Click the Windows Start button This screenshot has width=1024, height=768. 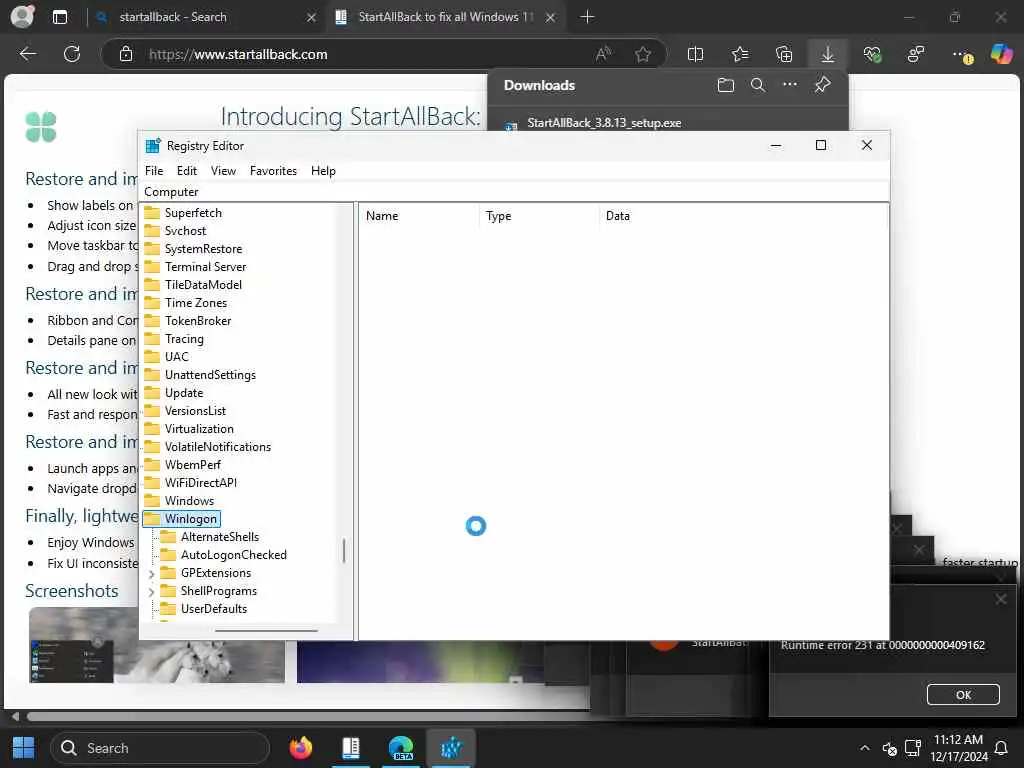24,748
